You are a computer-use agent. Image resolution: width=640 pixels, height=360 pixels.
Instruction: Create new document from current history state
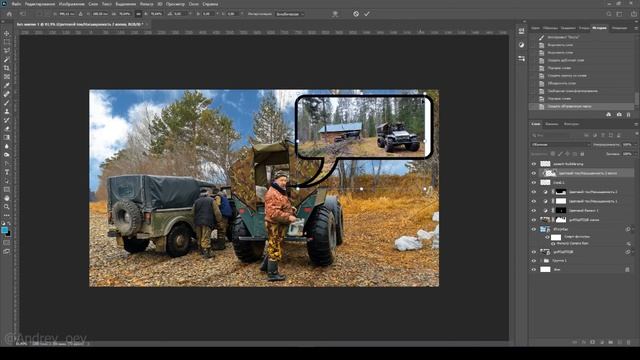609,115
